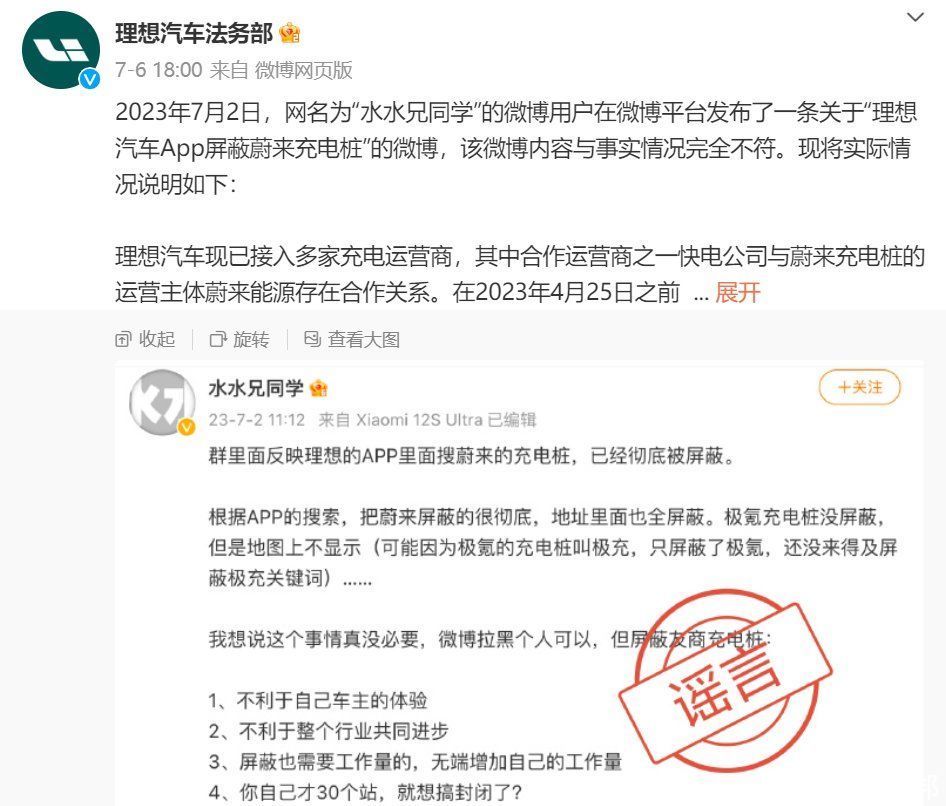
Task: Open the 7-6 18:00 post timestamp
Action: (159, 70)
